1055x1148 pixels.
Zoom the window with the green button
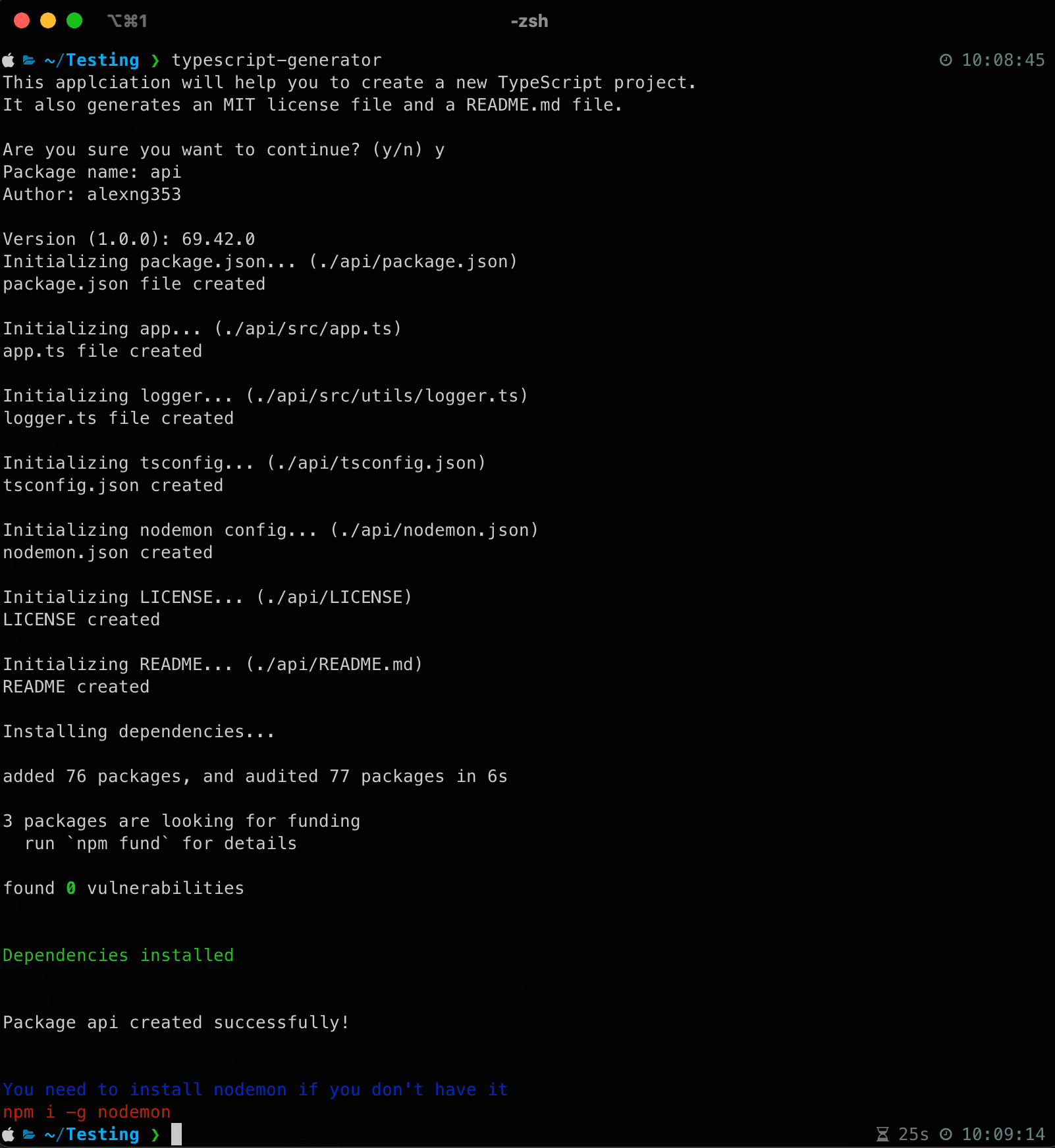pyautogui.click(x=74, y=21)
